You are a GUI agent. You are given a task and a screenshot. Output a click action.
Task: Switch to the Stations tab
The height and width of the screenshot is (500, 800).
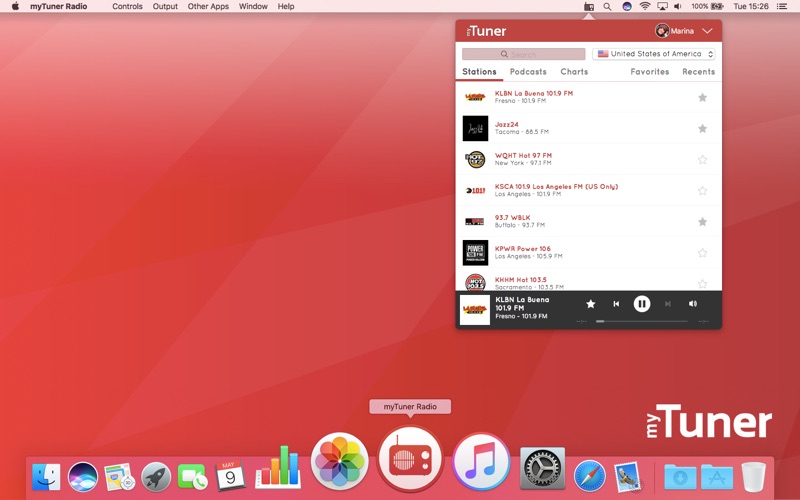pos(479,72)
